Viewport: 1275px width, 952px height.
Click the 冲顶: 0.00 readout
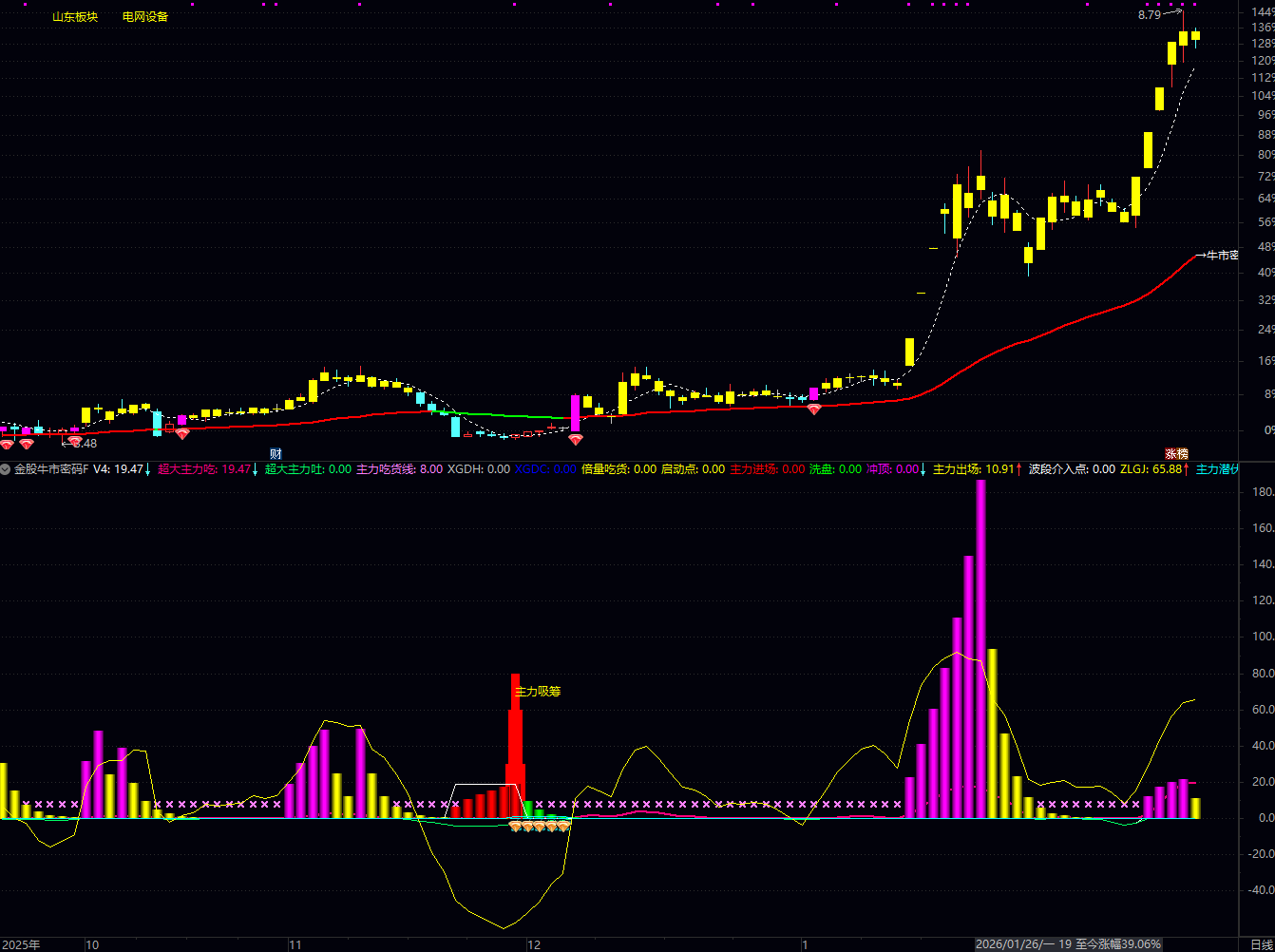pyautogui.click(x=893, y=469)
